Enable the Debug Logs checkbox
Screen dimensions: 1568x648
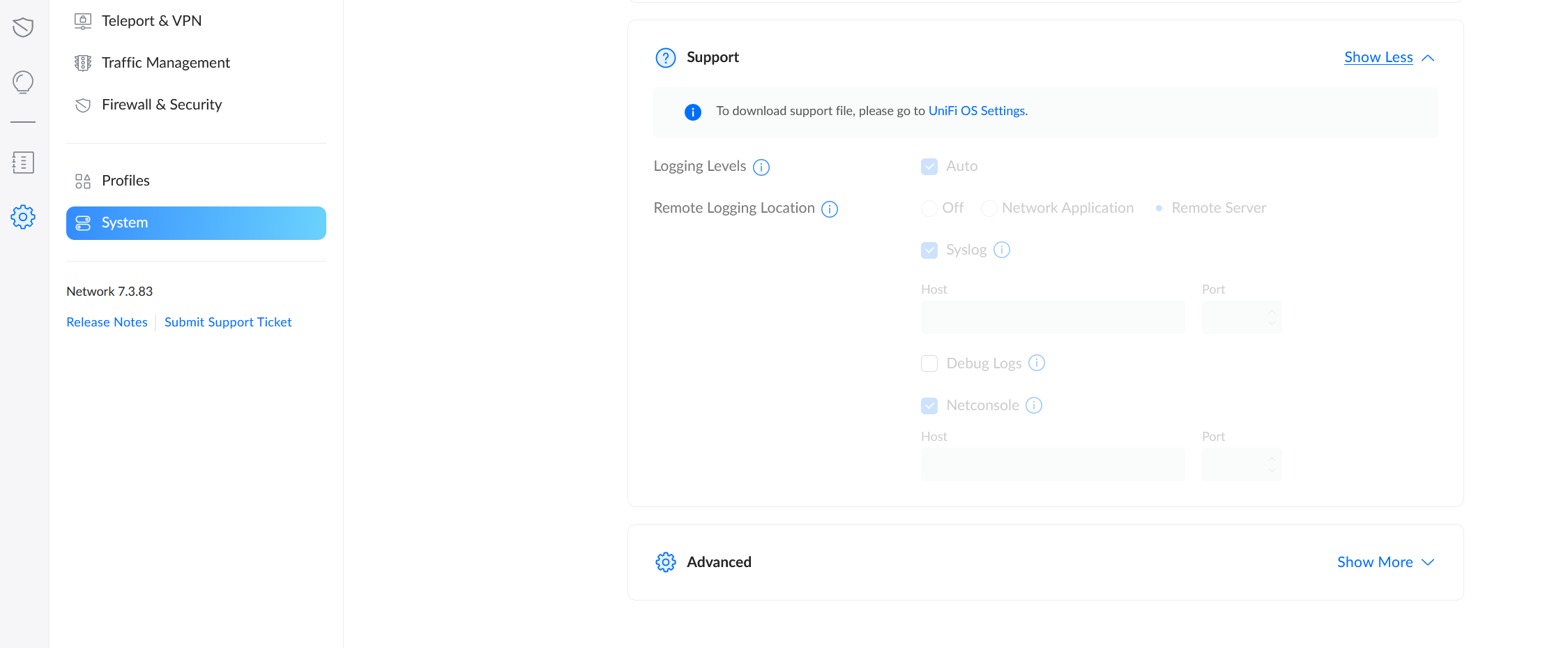pyautogui.click(x=929, y=363)
